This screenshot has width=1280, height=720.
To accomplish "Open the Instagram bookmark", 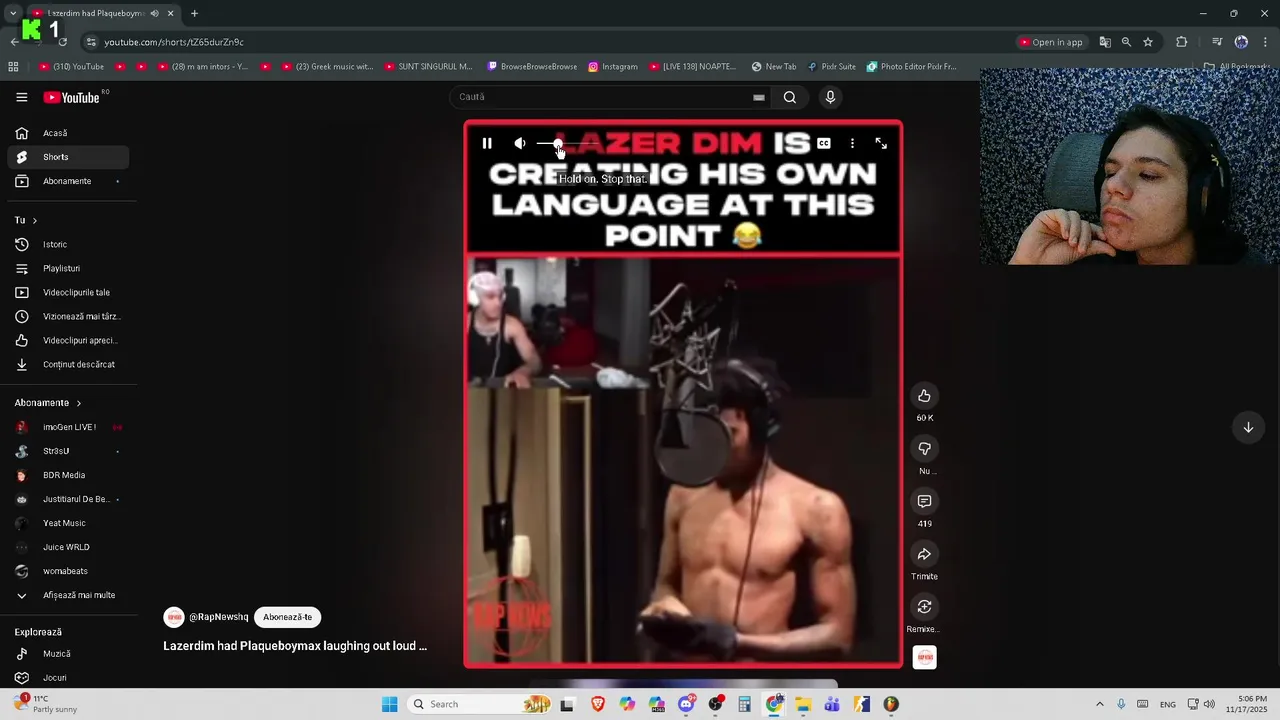I will pos(613,67).
